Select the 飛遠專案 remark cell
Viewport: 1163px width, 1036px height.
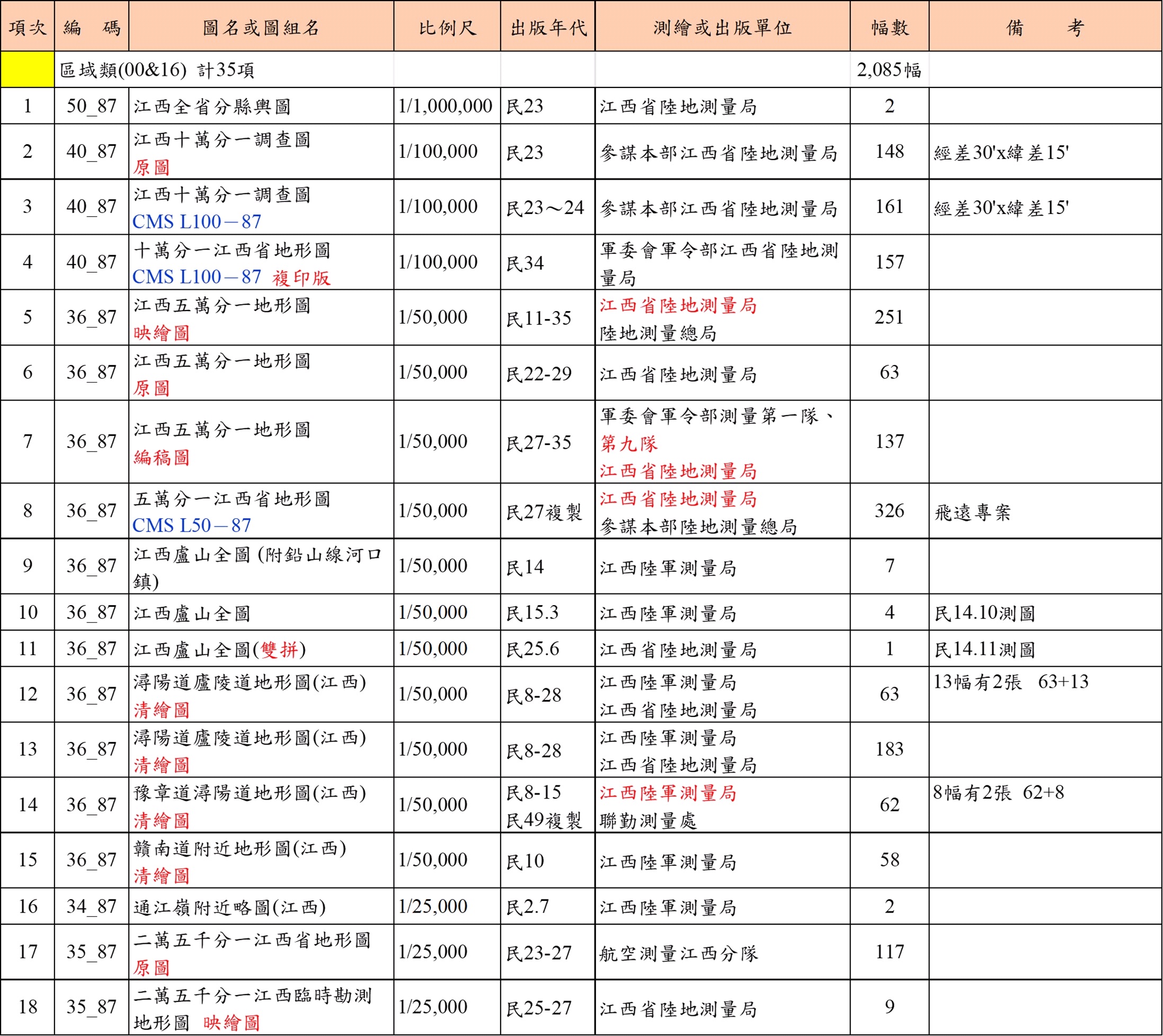[x=973, y=512]
